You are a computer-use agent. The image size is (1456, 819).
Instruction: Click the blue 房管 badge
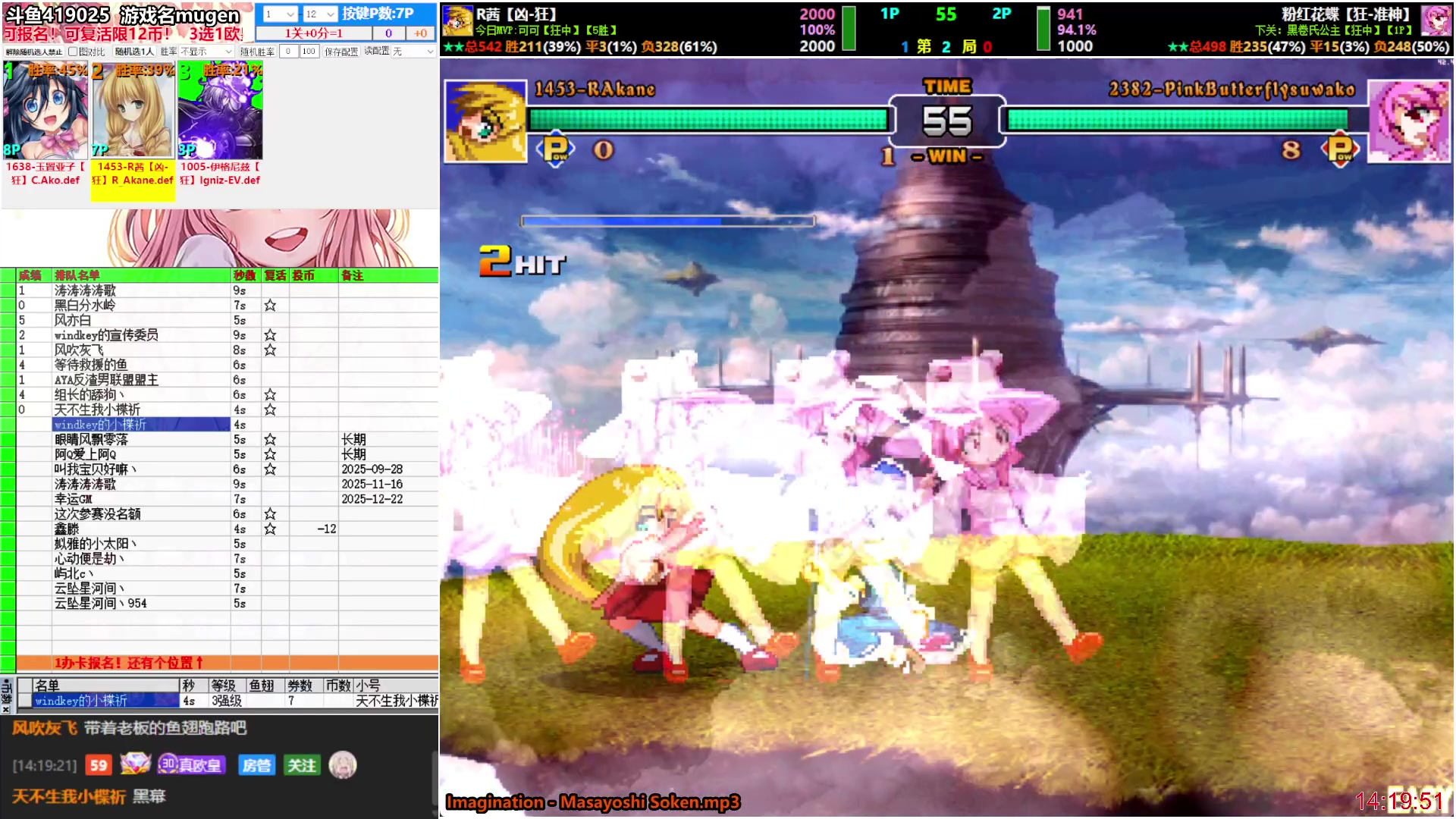point(256,765)
